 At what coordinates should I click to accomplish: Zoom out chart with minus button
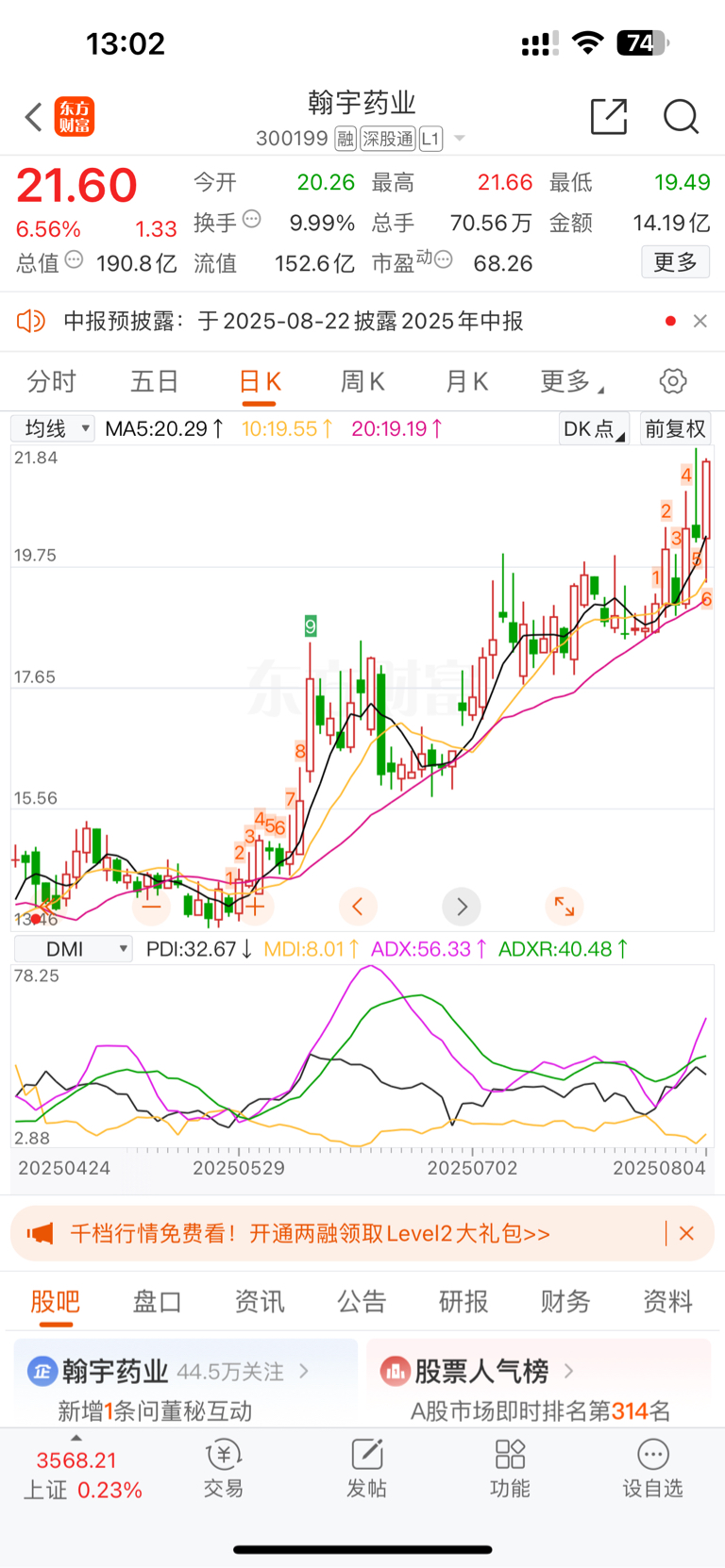[x=152, y=907]
